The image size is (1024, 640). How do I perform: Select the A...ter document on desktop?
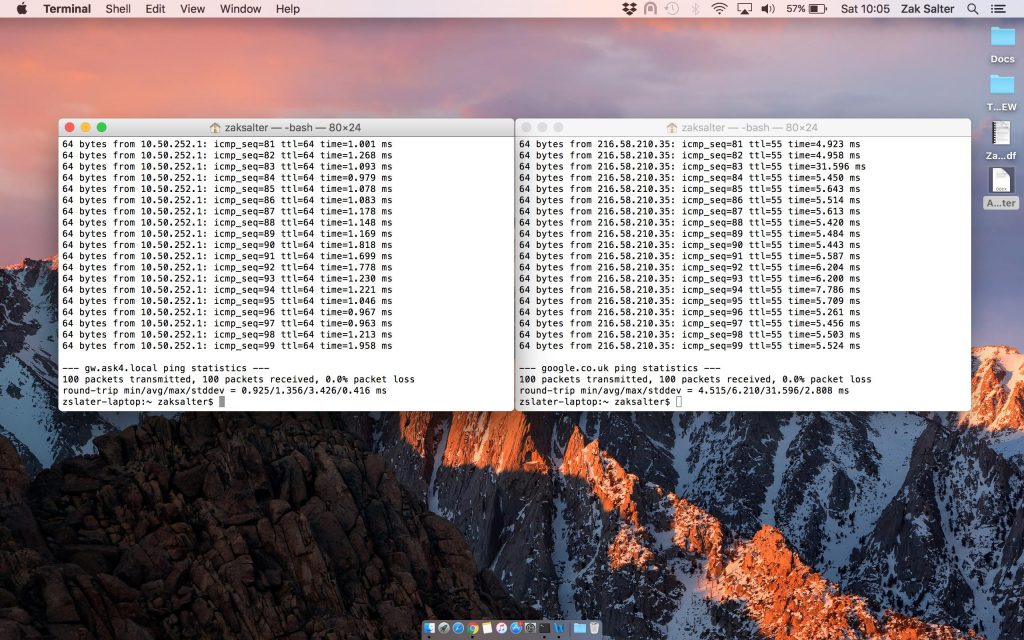(x=1001, y=189)
